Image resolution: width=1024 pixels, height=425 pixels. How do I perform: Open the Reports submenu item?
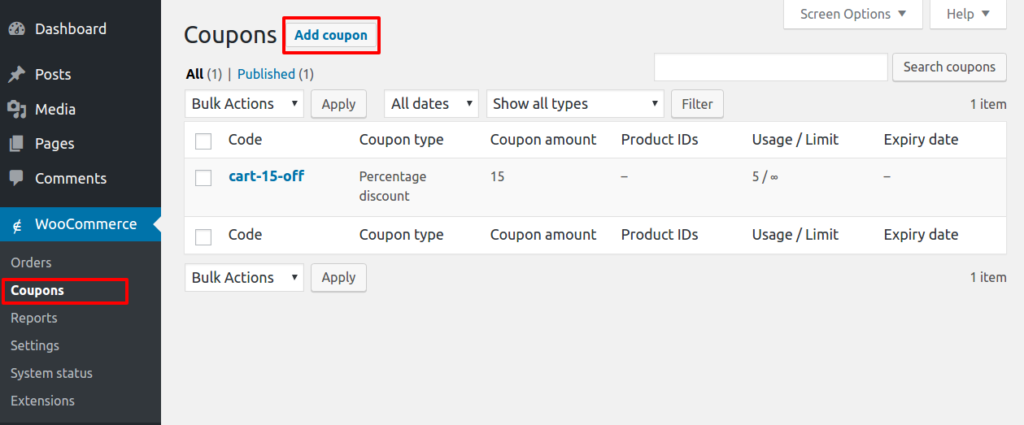34,318
